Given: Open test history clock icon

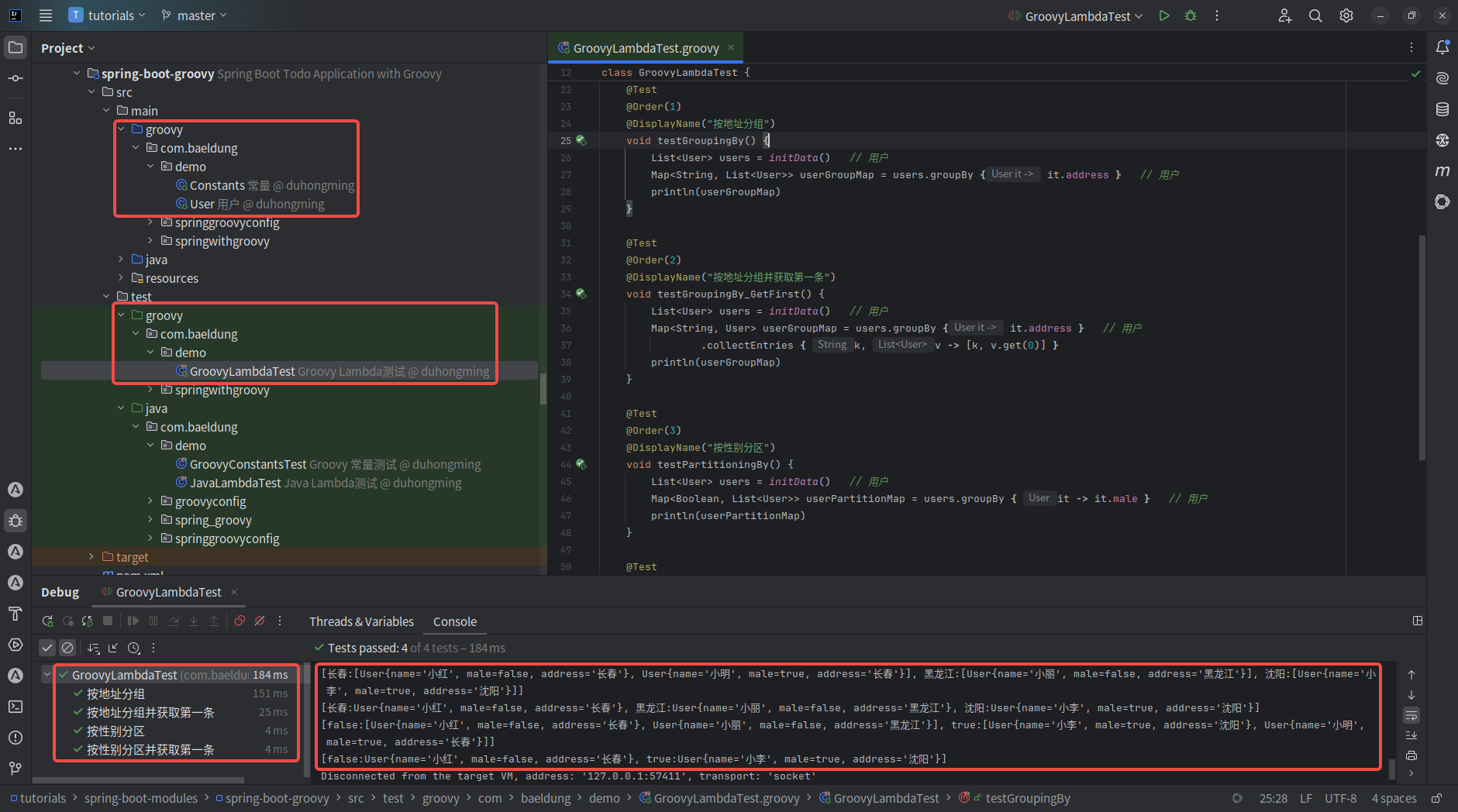Looking at the screenshot, I should (134, 648).
